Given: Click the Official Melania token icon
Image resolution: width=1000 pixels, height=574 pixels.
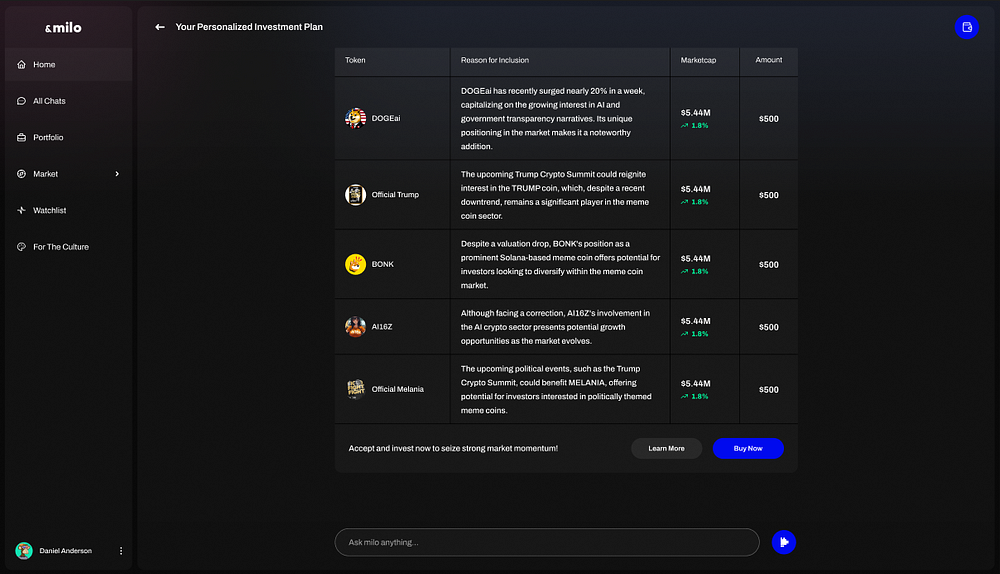Looking at the screenshot, I should (x=355, y=389).
